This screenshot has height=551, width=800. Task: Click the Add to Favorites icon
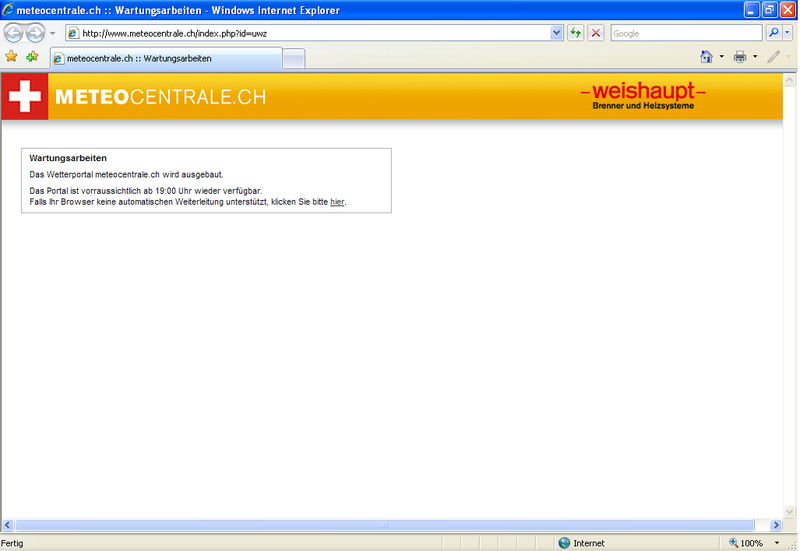(33, 57)
